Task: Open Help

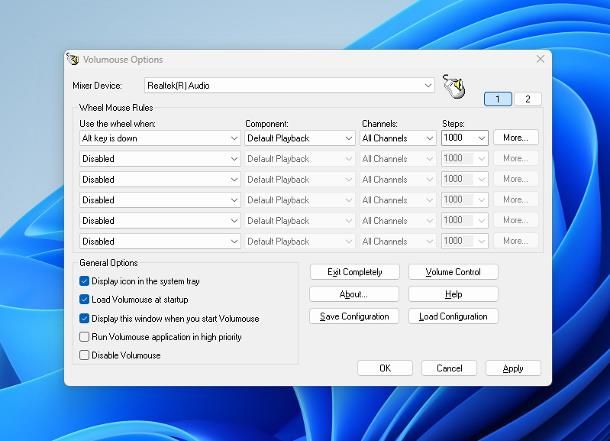Action: 453,294
